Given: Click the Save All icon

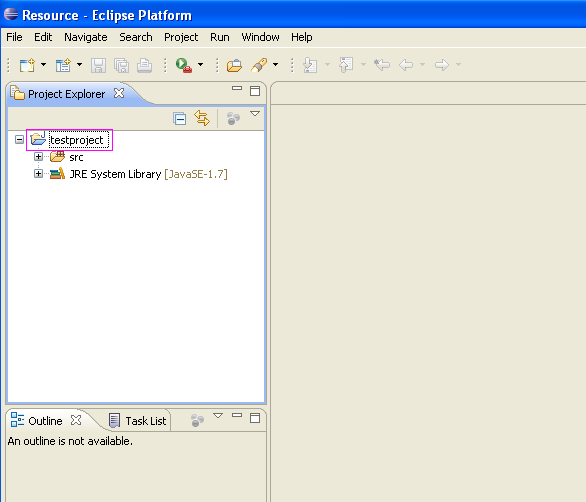Looking at the screenshot, I should pos(121,65).
